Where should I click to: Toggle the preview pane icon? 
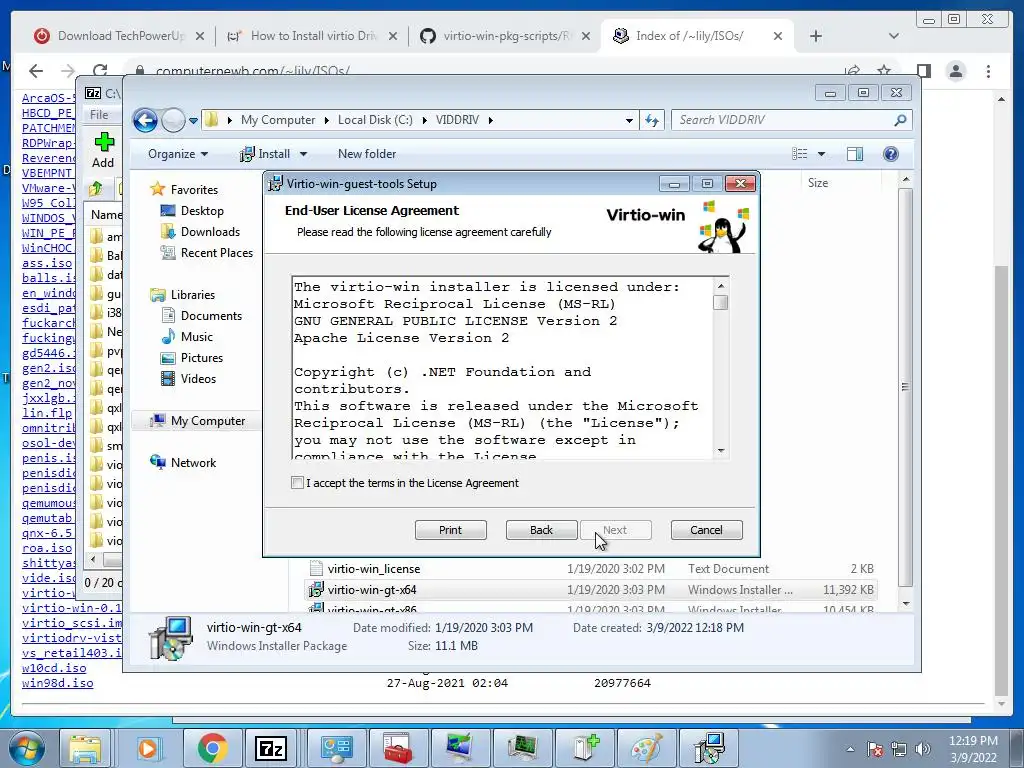tap(855, 153)
